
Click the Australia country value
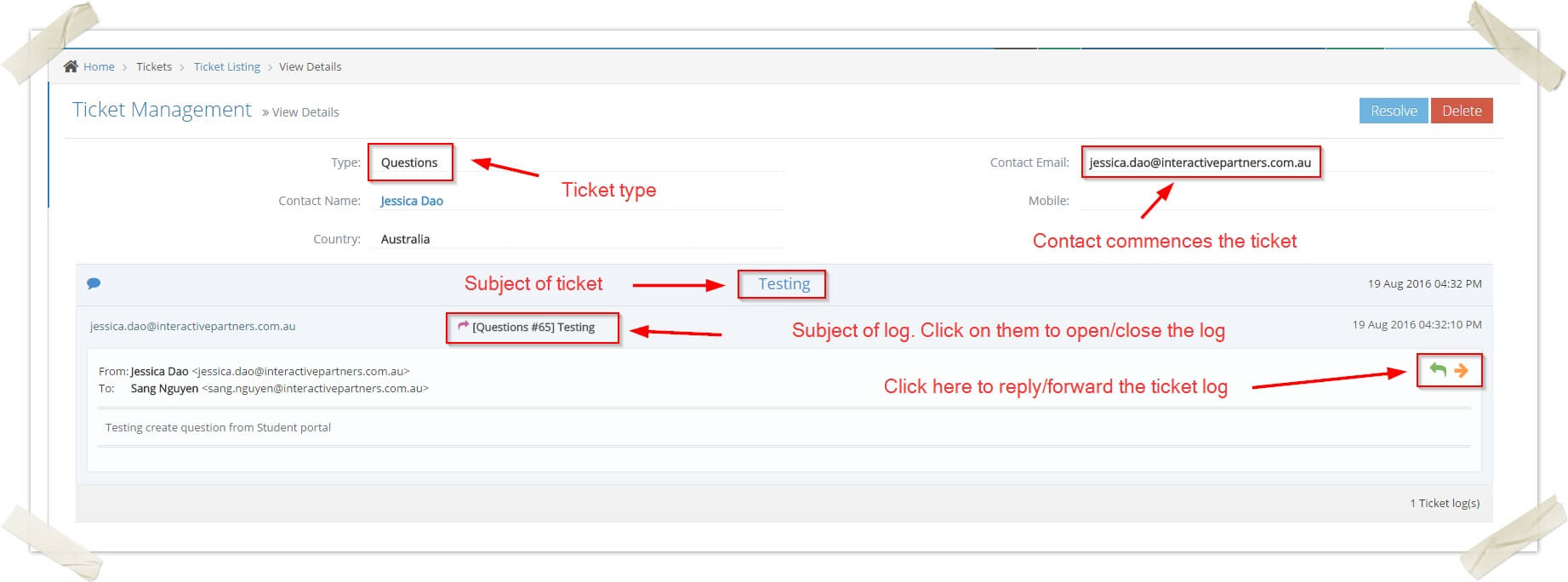405,239
